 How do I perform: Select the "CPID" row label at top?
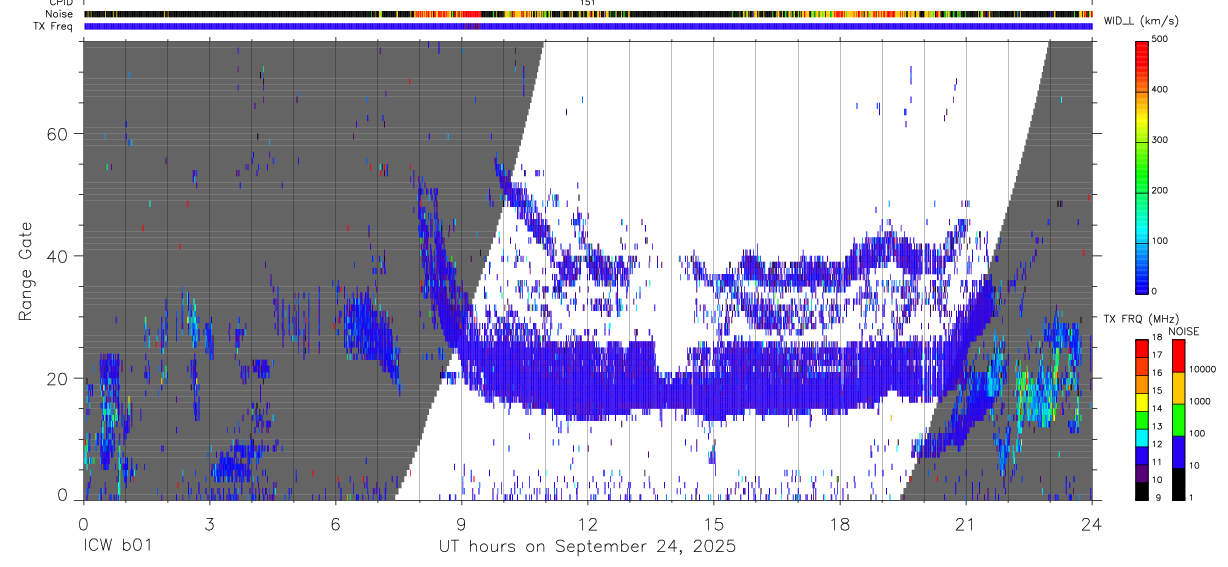(x=59, y=3)
